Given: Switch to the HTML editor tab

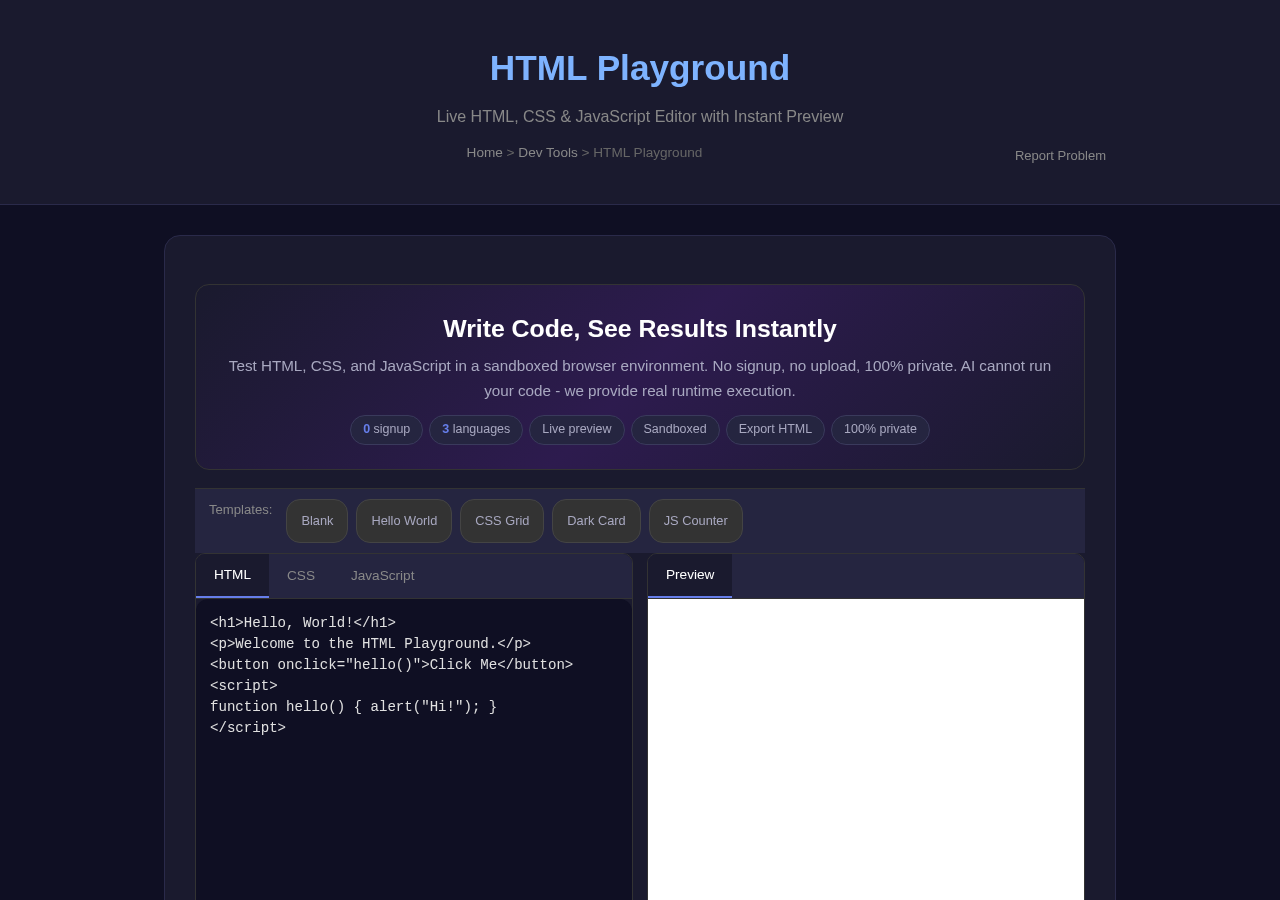Looking at the screenshot, I should click(232, 575).
